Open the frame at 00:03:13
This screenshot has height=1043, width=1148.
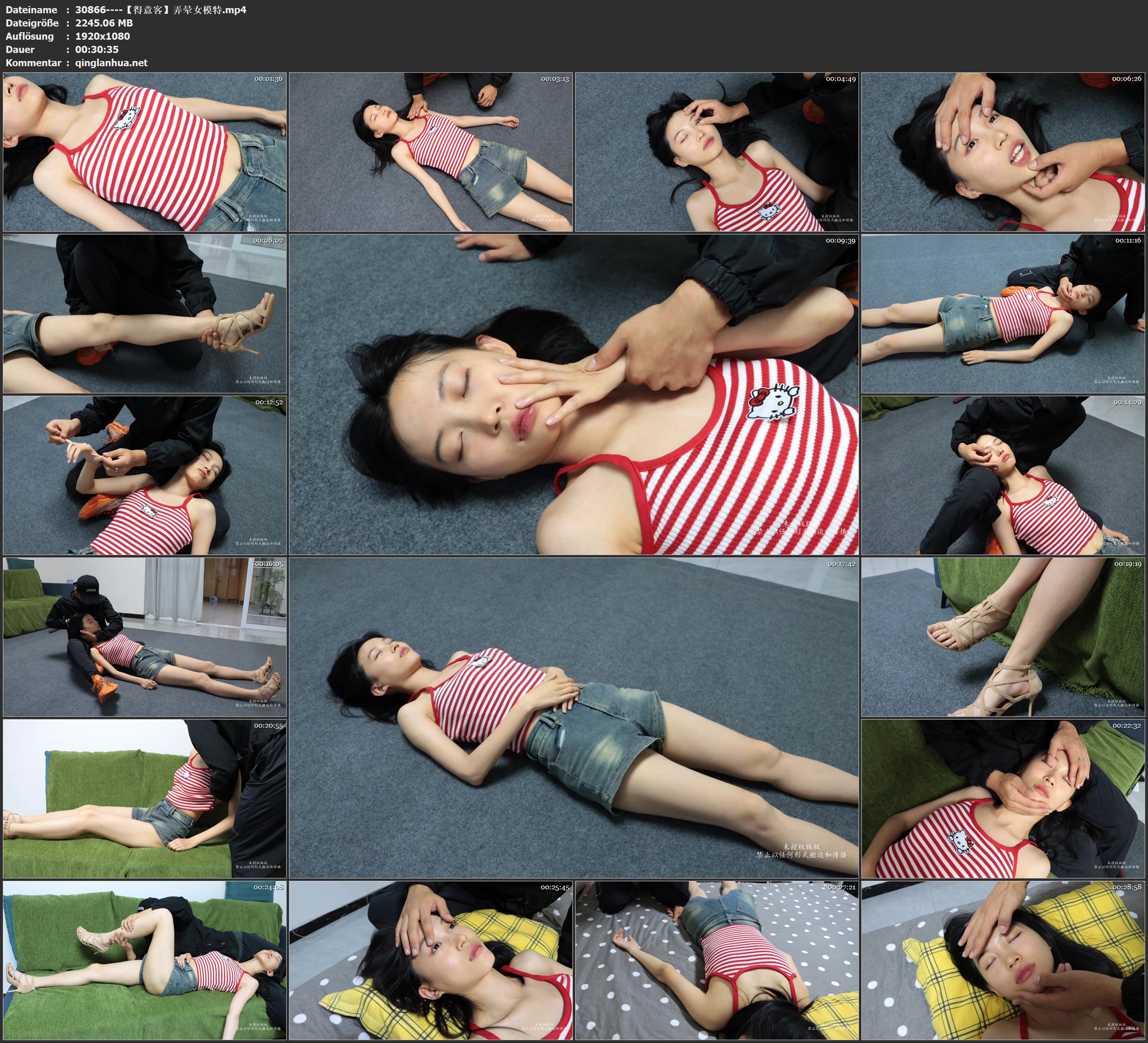tap(431, 152)
